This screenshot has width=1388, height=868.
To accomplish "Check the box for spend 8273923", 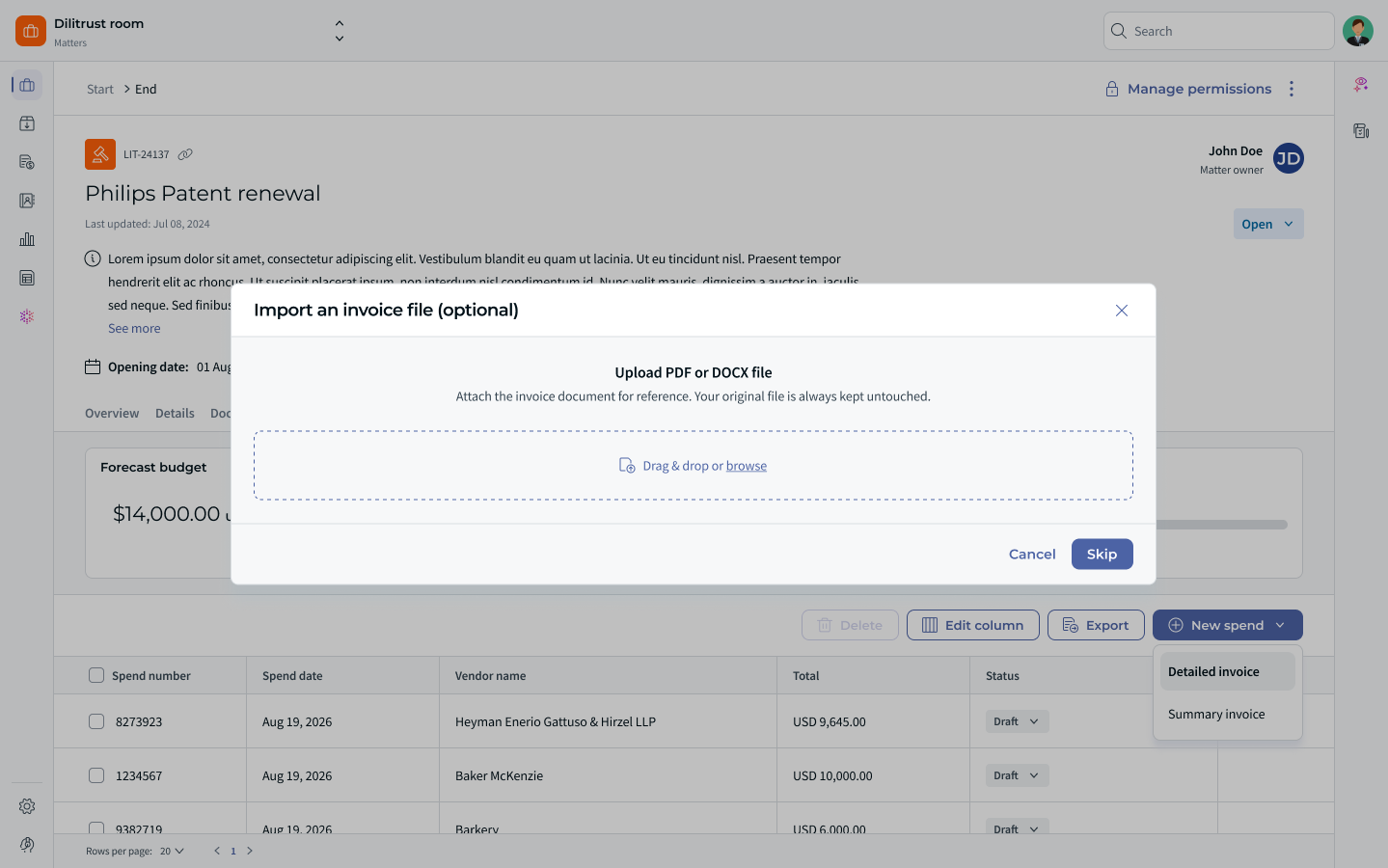I will tap(96, 721).
